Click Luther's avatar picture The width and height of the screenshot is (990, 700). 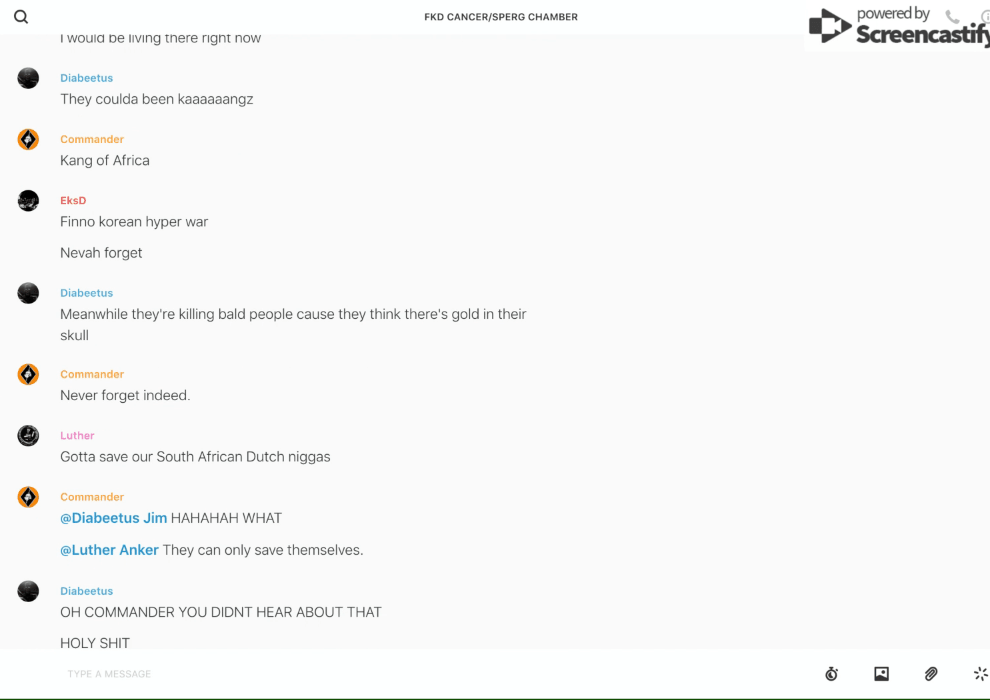[28, 436]
